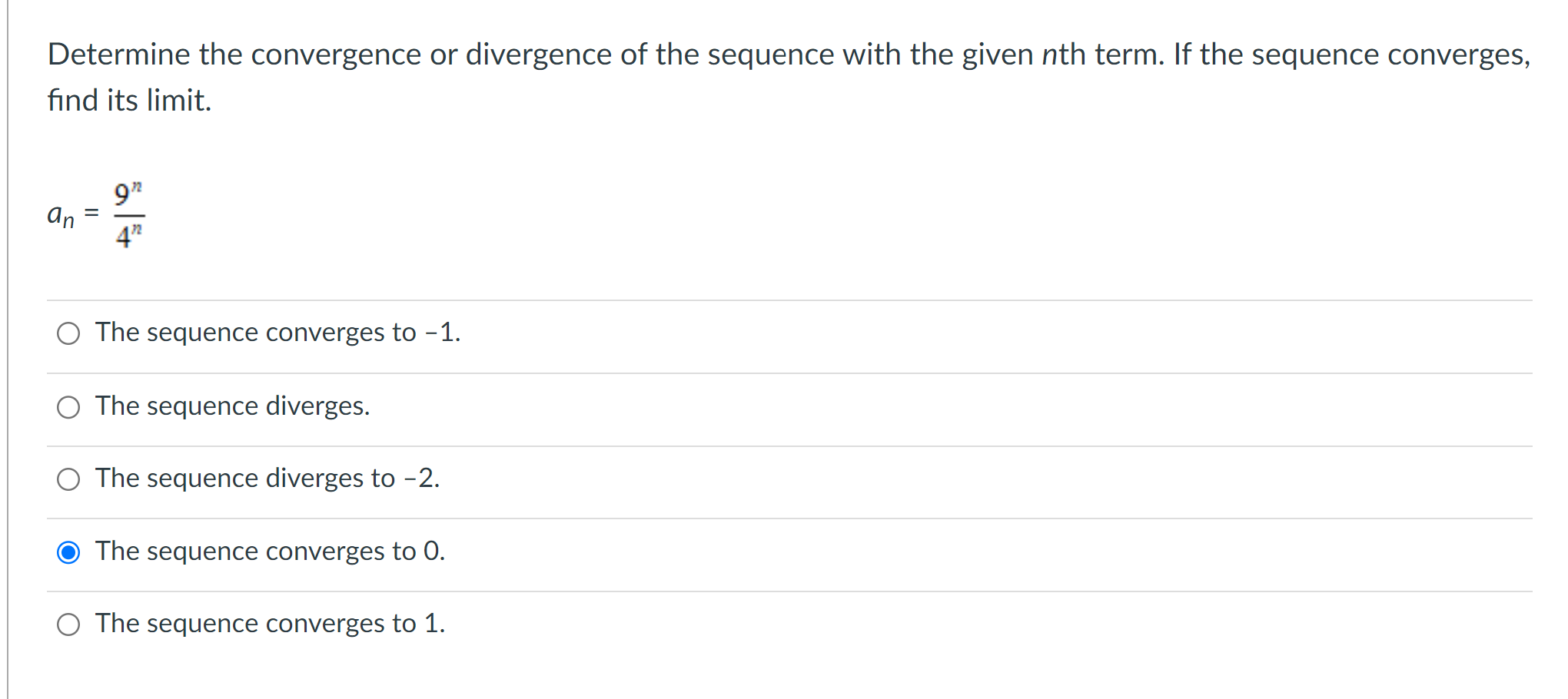
Task: Select the radio button for "converges to –1"
Action: 68,333
